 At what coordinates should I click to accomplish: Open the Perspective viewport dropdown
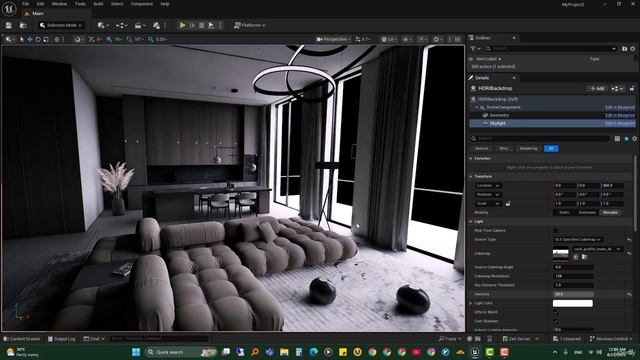click(x=333, y=39)
